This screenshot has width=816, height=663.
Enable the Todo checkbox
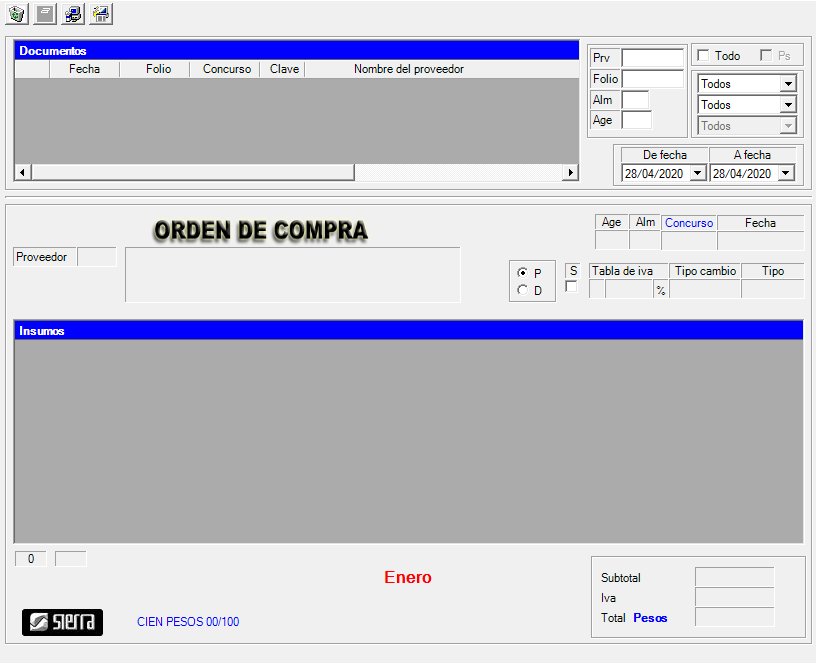tap(703, 56)
